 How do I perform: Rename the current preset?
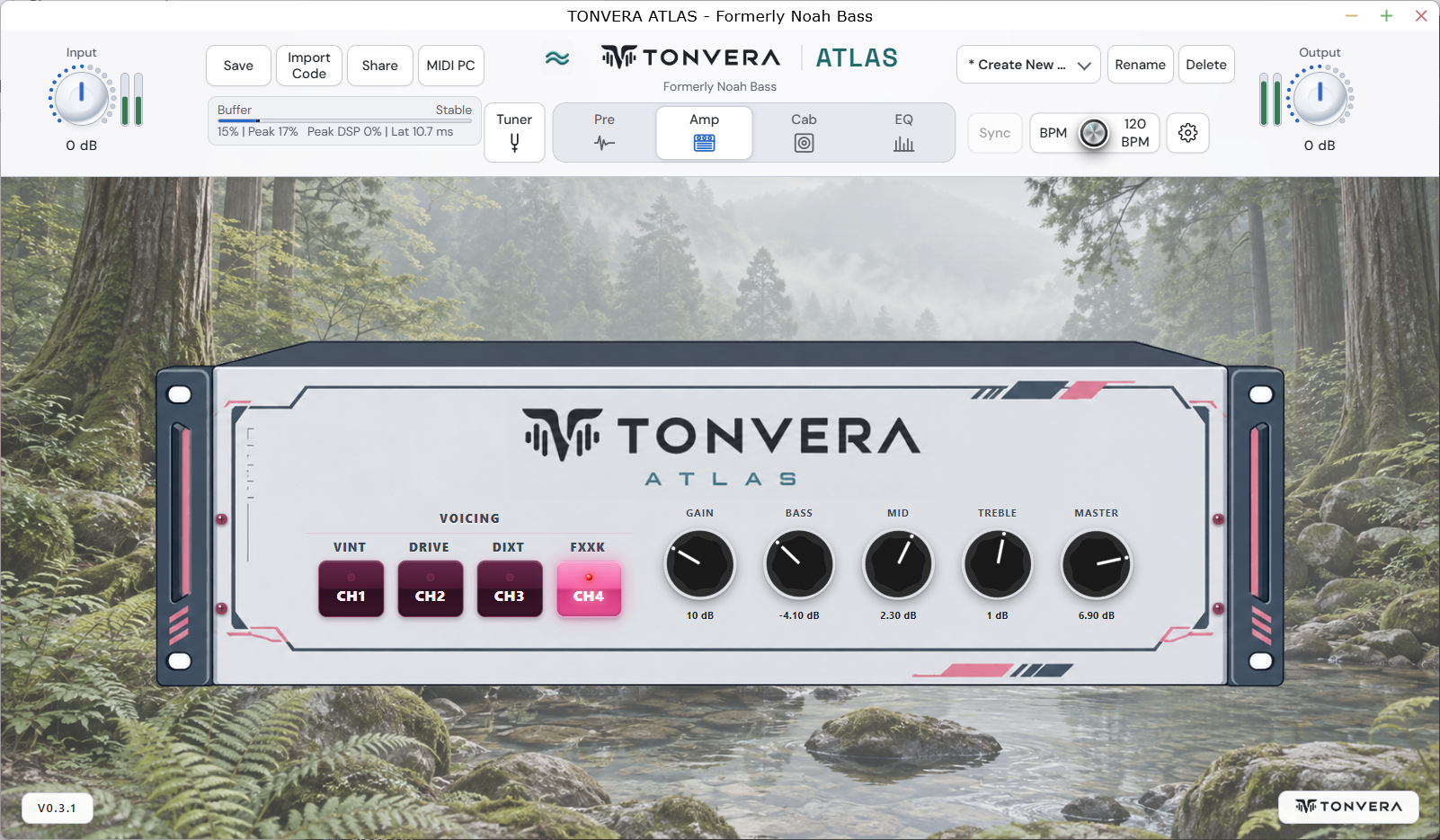point(1140,65)
